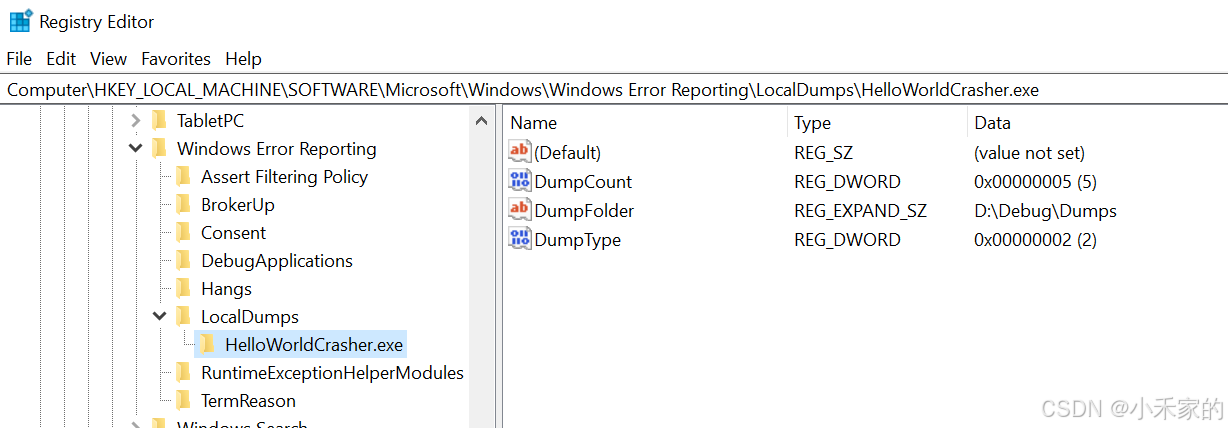The width and height of the screenshot is (1228, 428).
Task: Click the 0x00000005 (5) data cell
Action: pos(1035,182)
